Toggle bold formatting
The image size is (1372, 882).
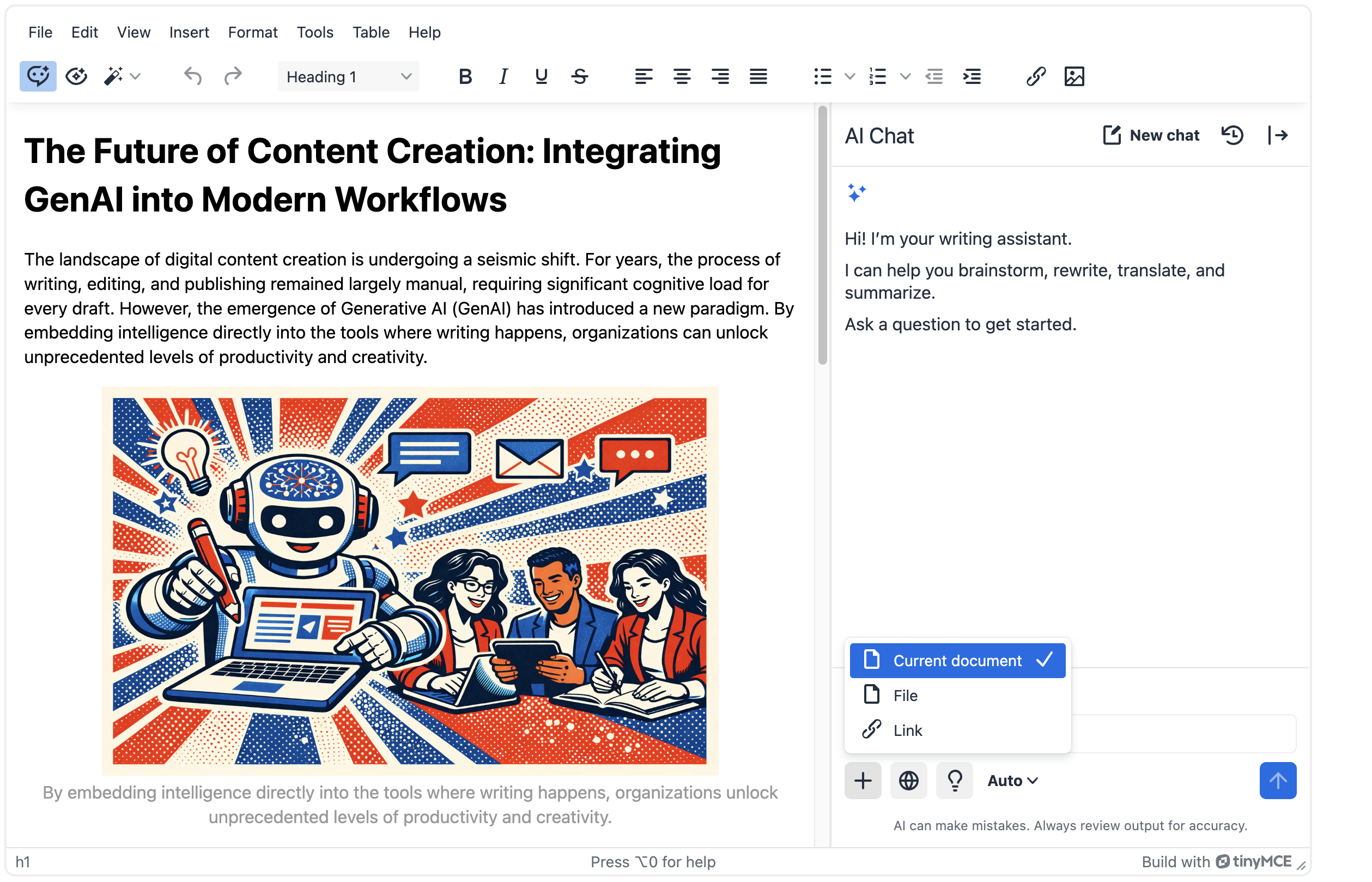tap(465, 76)
